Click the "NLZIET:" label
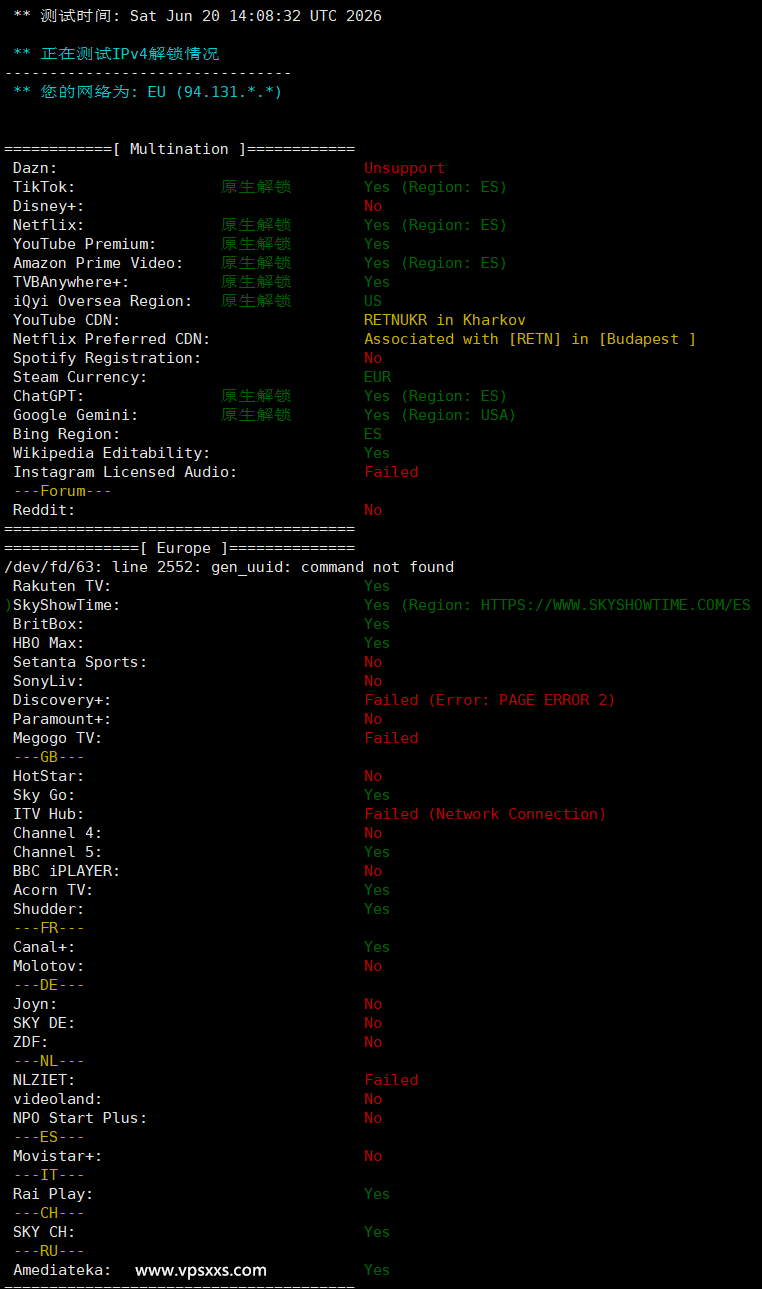762x1289 pixels. tap(44, 1080)
